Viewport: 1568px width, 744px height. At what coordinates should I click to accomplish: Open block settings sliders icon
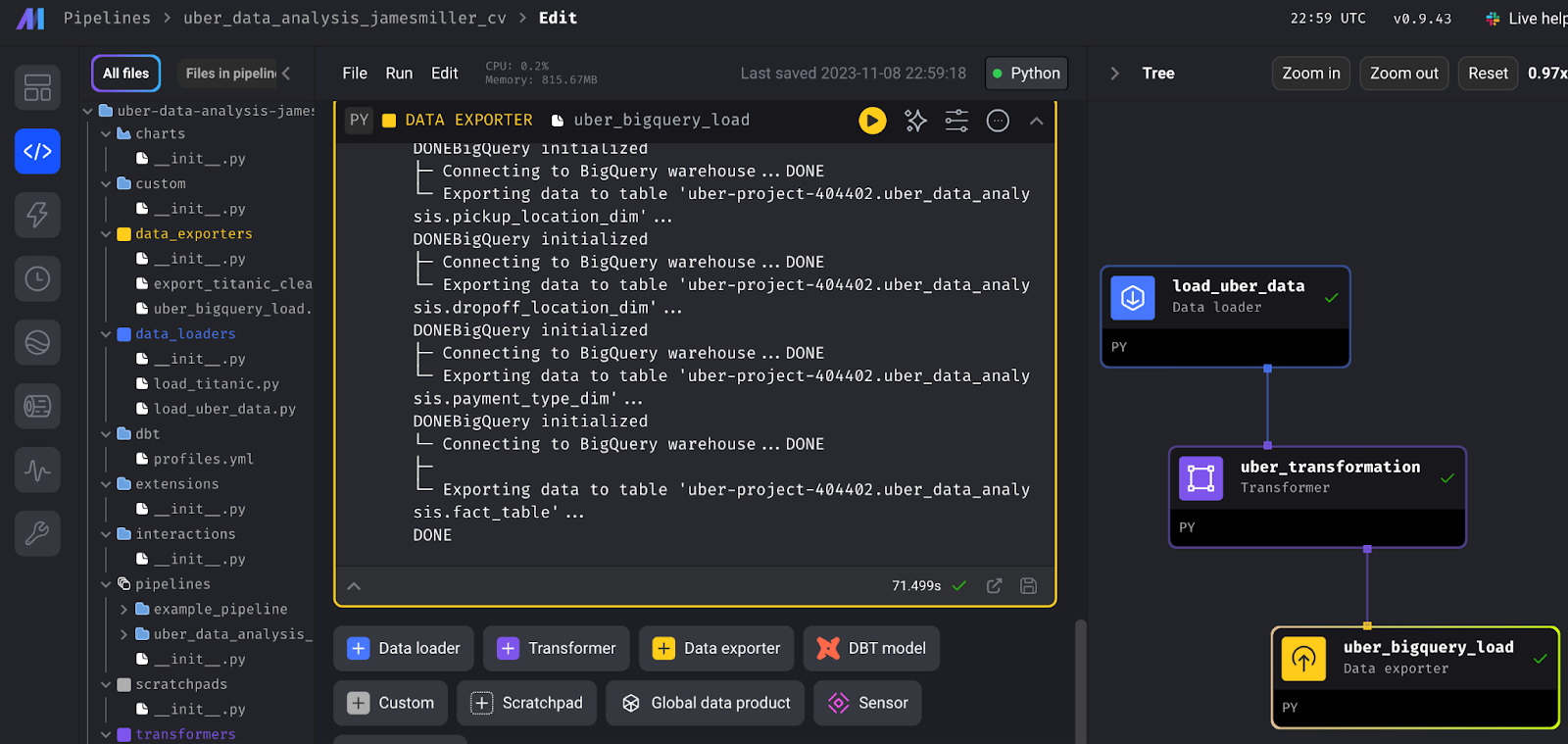[956, 121]
